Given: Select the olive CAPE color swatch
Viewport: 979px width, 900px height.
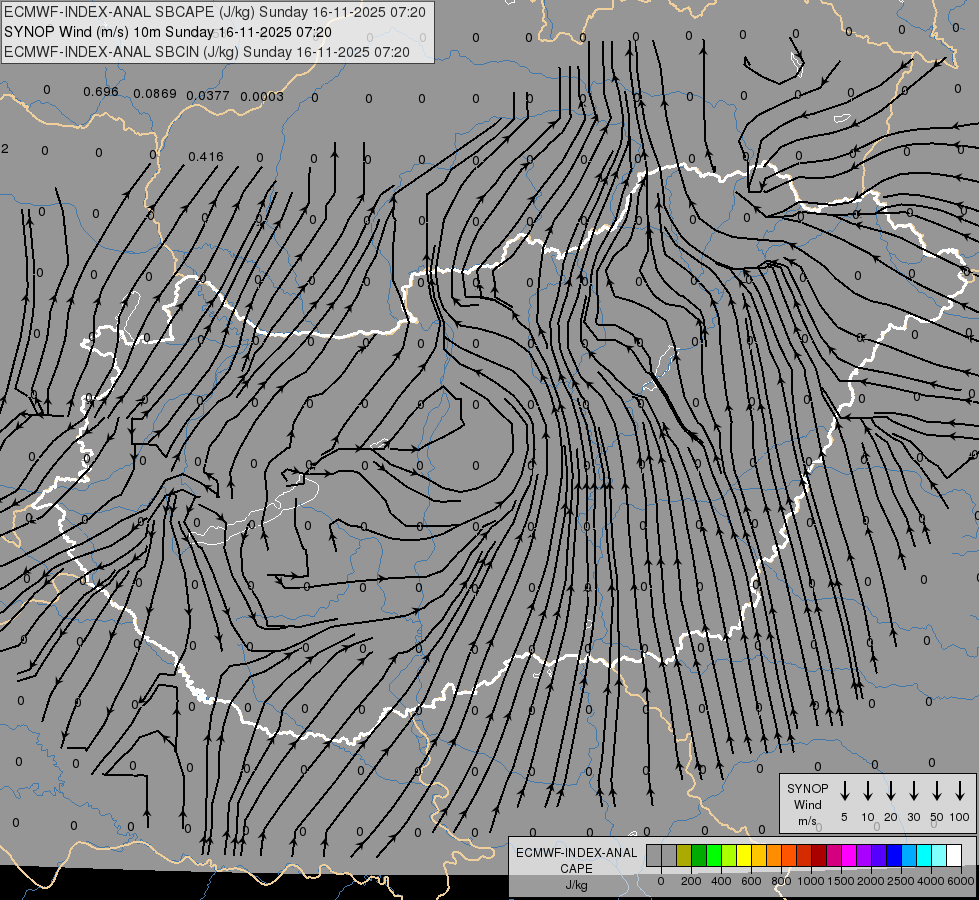Looking at the screenshot, I should (x=684, y=855).
